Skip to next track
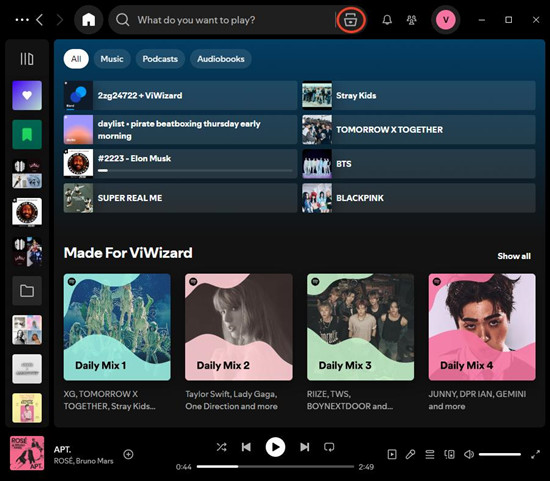 304,447
